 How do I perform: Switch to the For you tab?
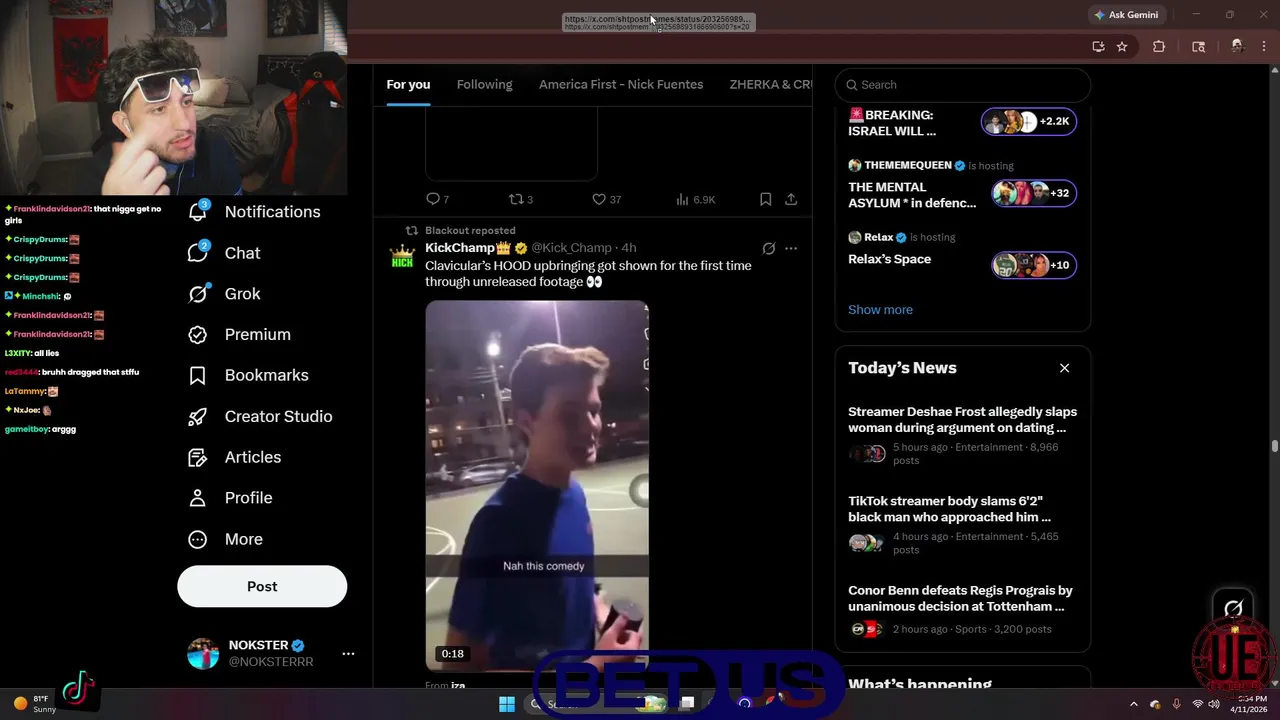(408, 85)
